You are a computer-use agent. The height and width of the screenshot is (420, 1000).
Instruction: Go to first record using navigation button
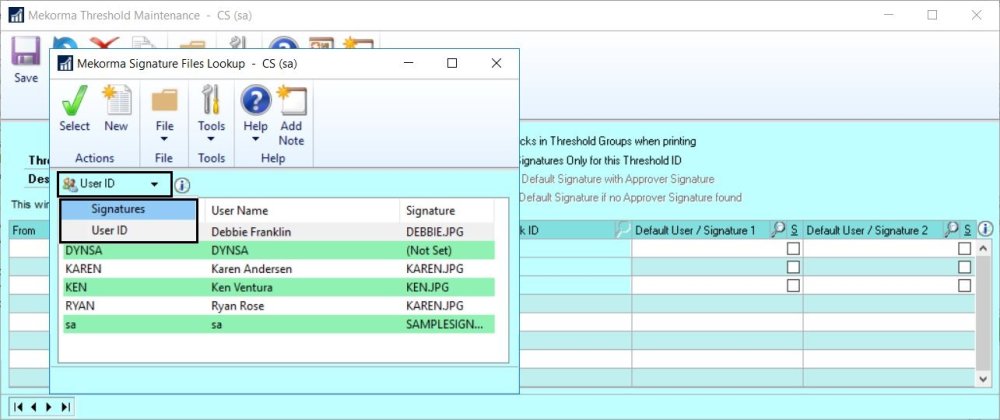(18, 407)
